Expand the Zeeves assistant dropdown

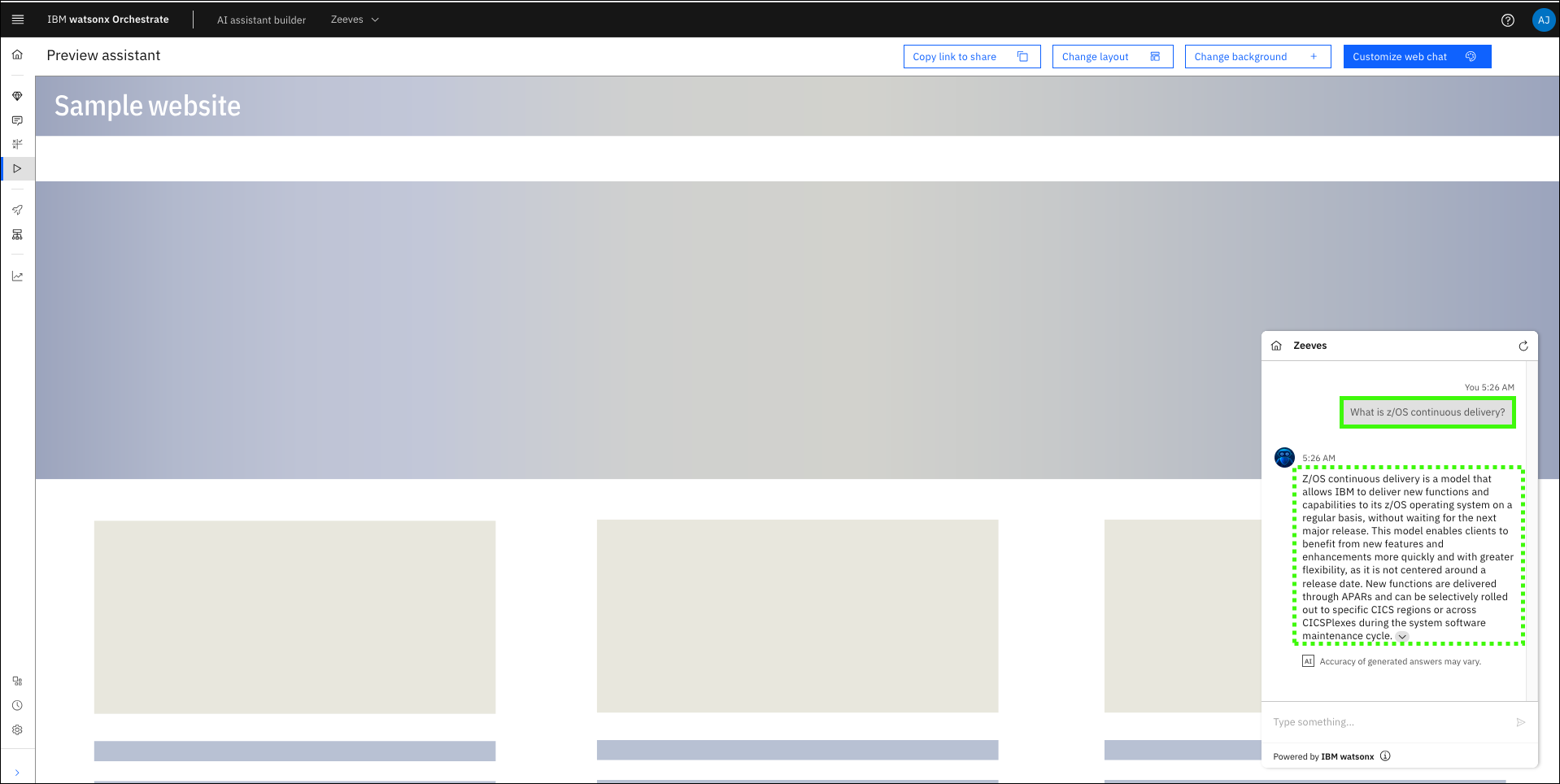pos(355,20)
